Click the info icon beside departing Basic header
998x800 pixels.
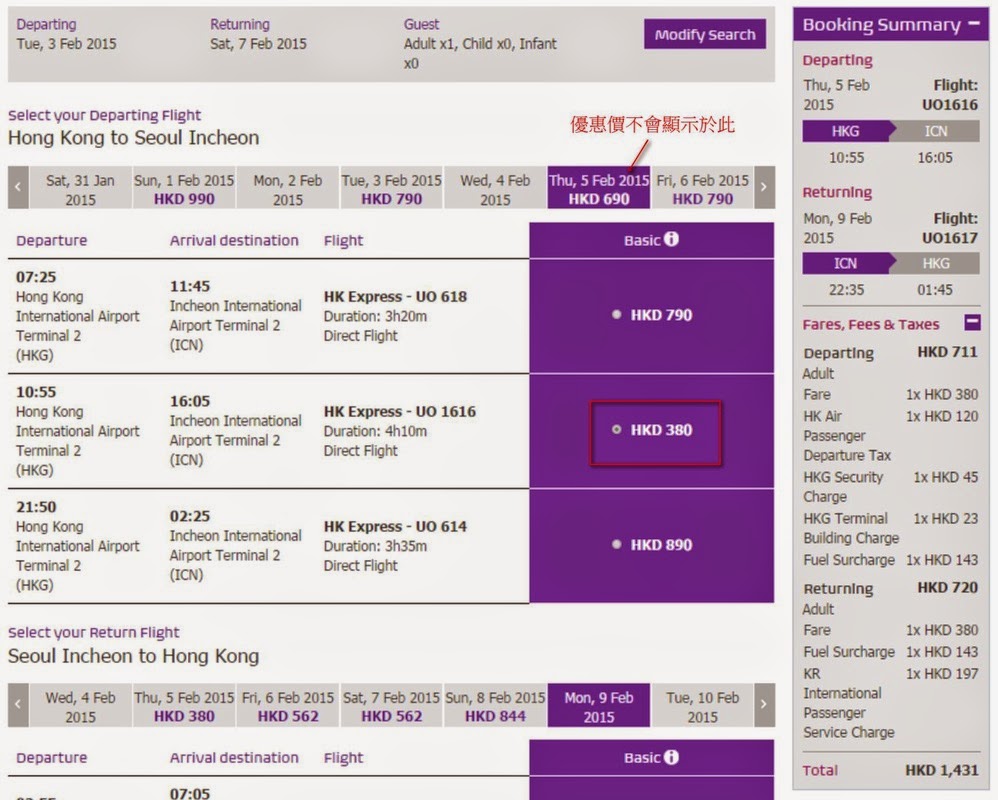(671, 239)
